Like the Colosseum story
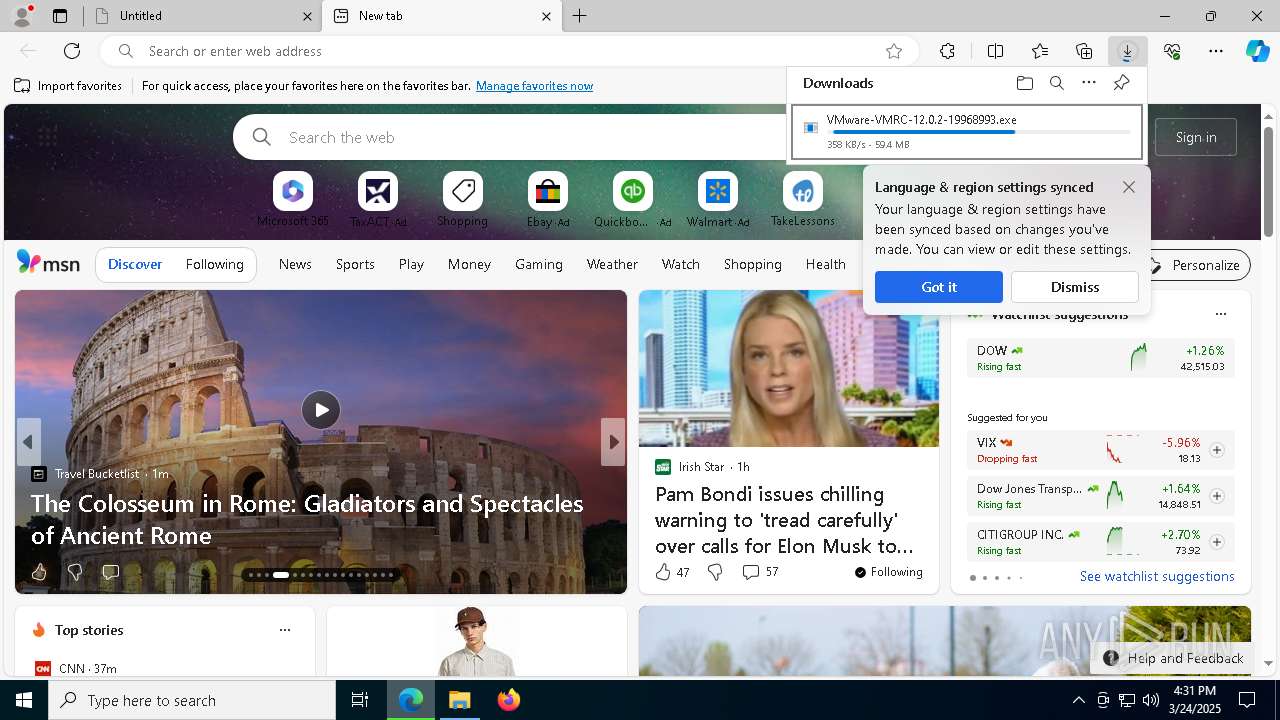Screen dimensions: 1280x720 tap(39, 572)
